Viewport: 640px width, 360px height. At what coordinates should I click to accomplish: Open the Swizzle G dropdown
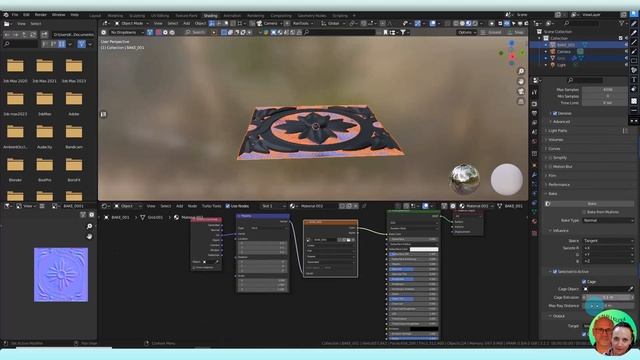click(x=608, y=254)
